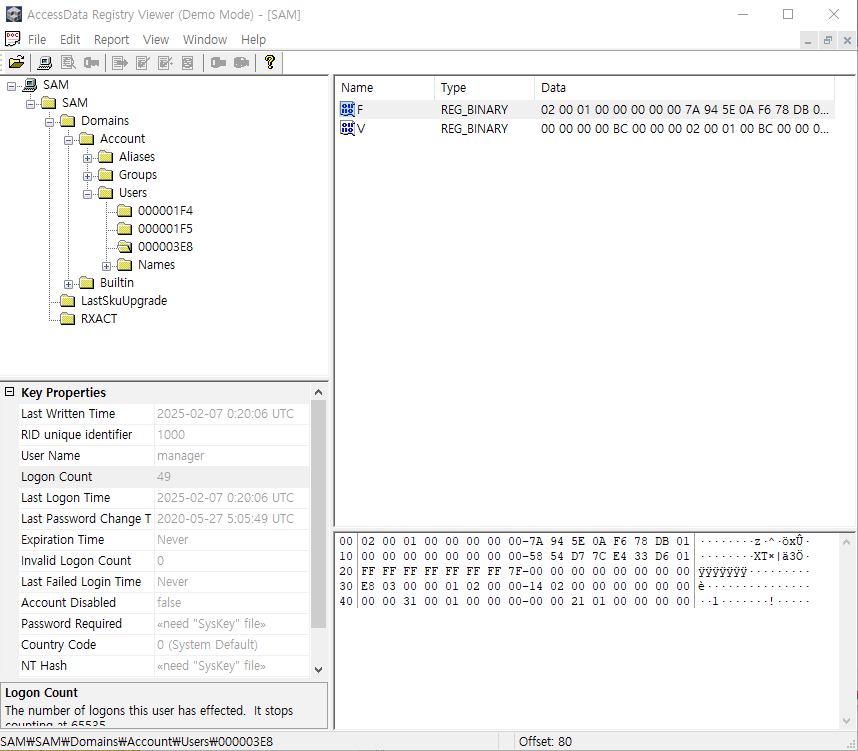Click the document with right arrow toolbar icon
Screen dimensions: 858x751
pos(120,62)
